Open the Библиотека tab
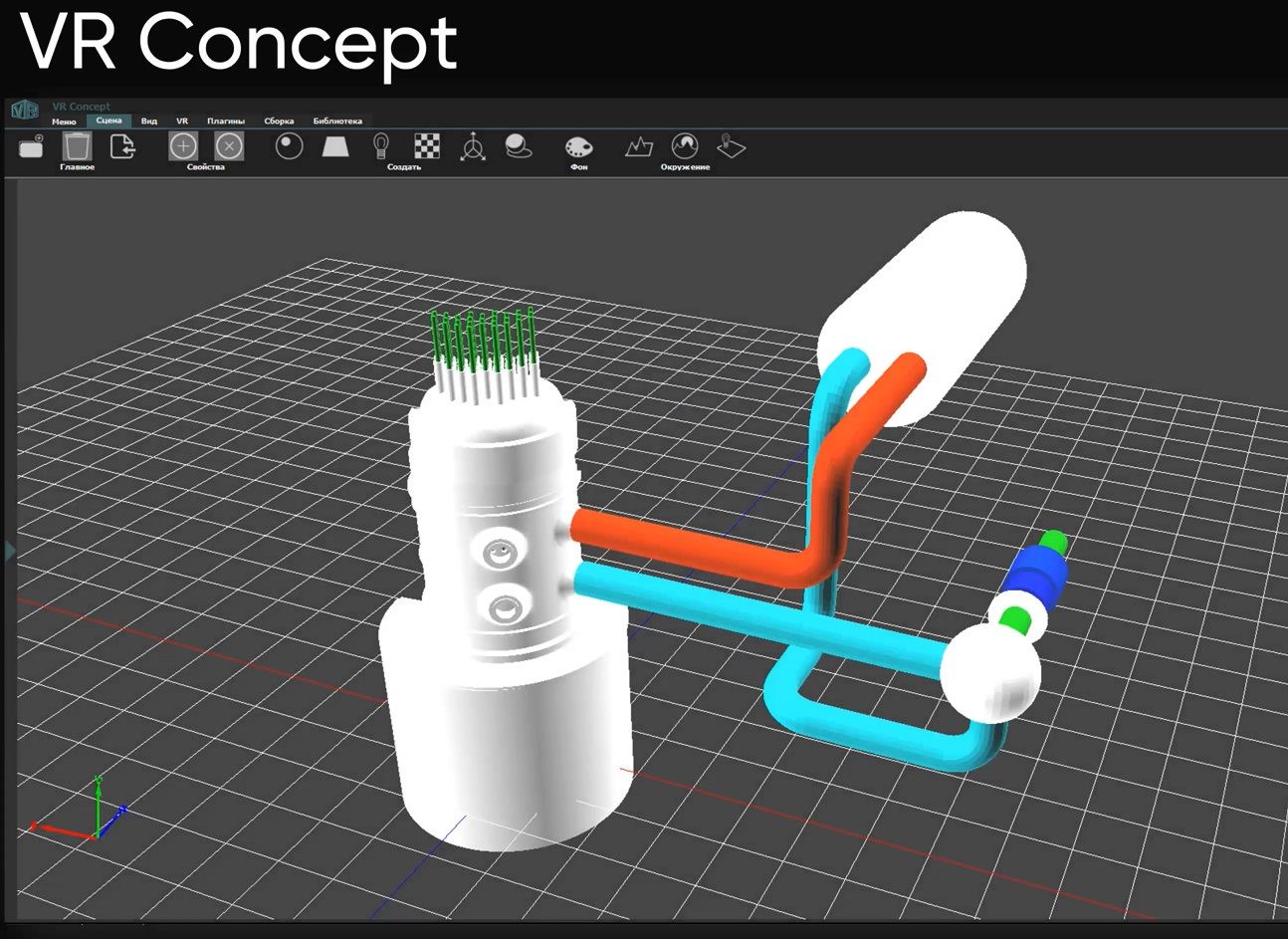The image size is (1288, 939). pos(337,121)
